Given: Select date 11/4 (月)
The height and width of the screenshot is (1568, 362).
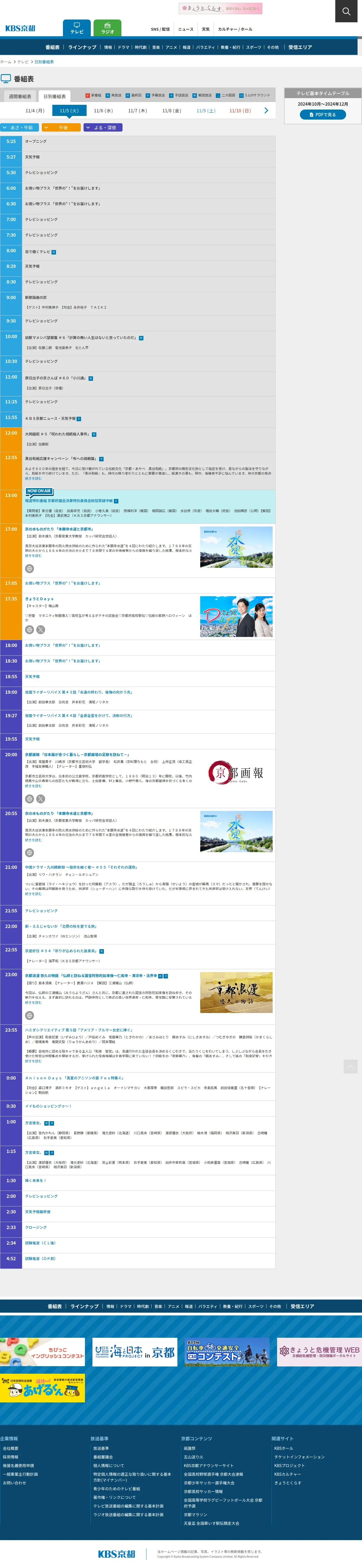Looking at the screenshot, I should coord(35,111).
